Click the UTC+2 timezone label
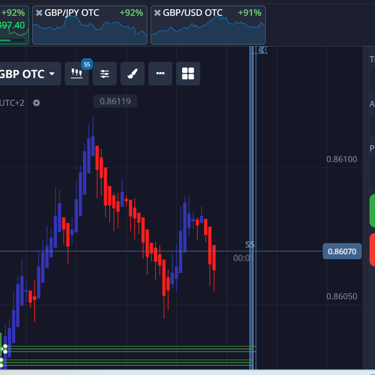The height and width of the screenshot is (375, 375). point(12,103)
